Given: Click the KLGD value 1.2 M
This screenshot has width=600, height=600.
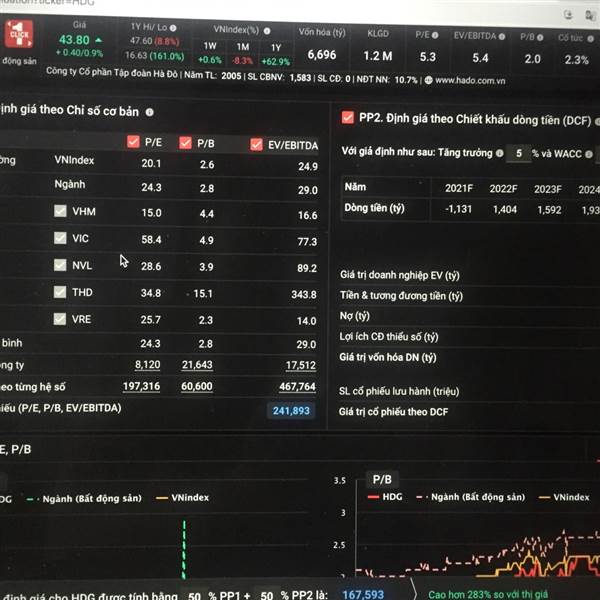Looking at the screenshot, I should click(x=378, y=56).
